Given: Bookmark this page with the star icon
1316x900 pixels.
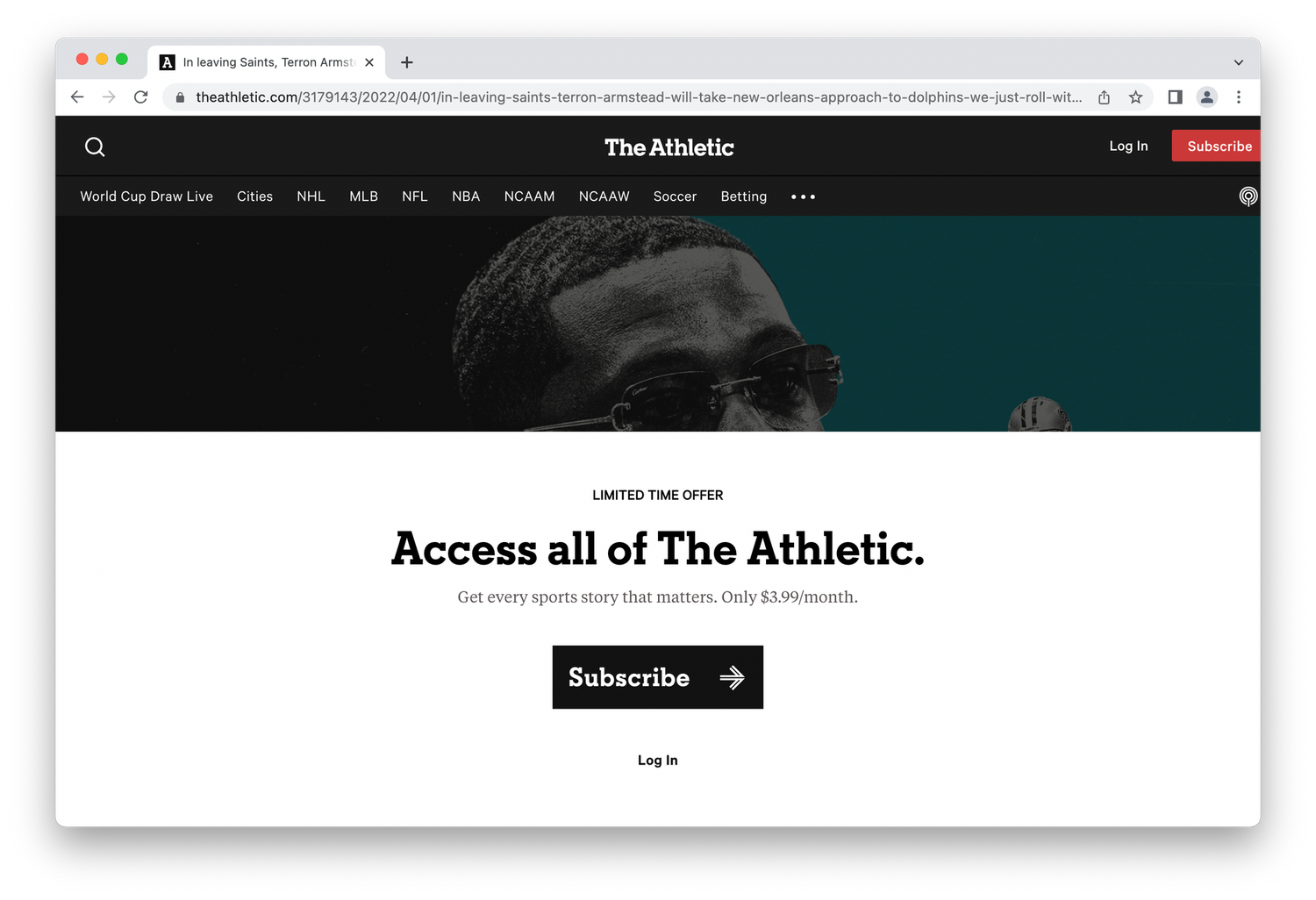Looking at the screenshot, I should tap(1135, 97).
